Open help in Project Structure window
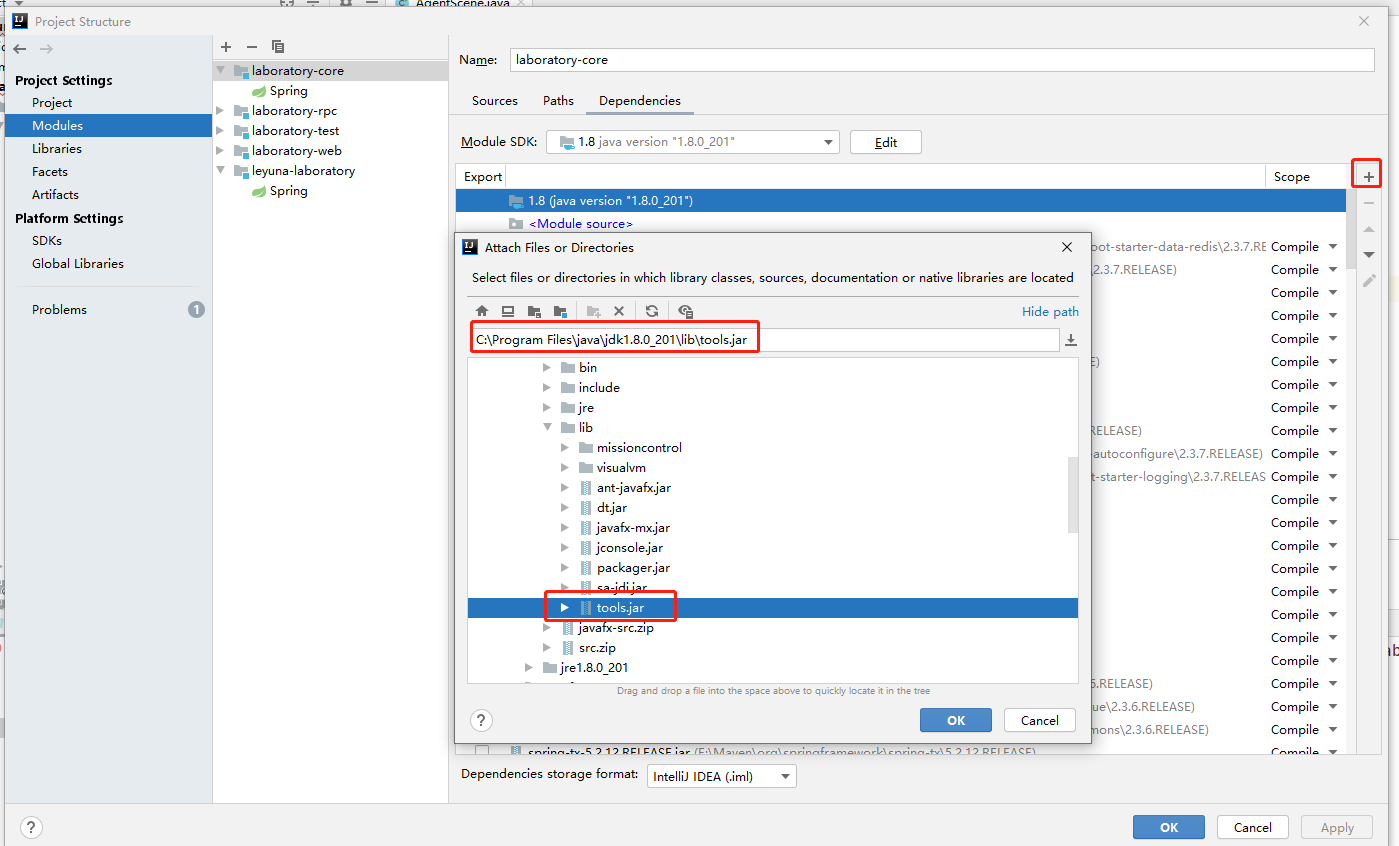The width and height of the screenshot is (1399, 846). click(x=31, y=827)
